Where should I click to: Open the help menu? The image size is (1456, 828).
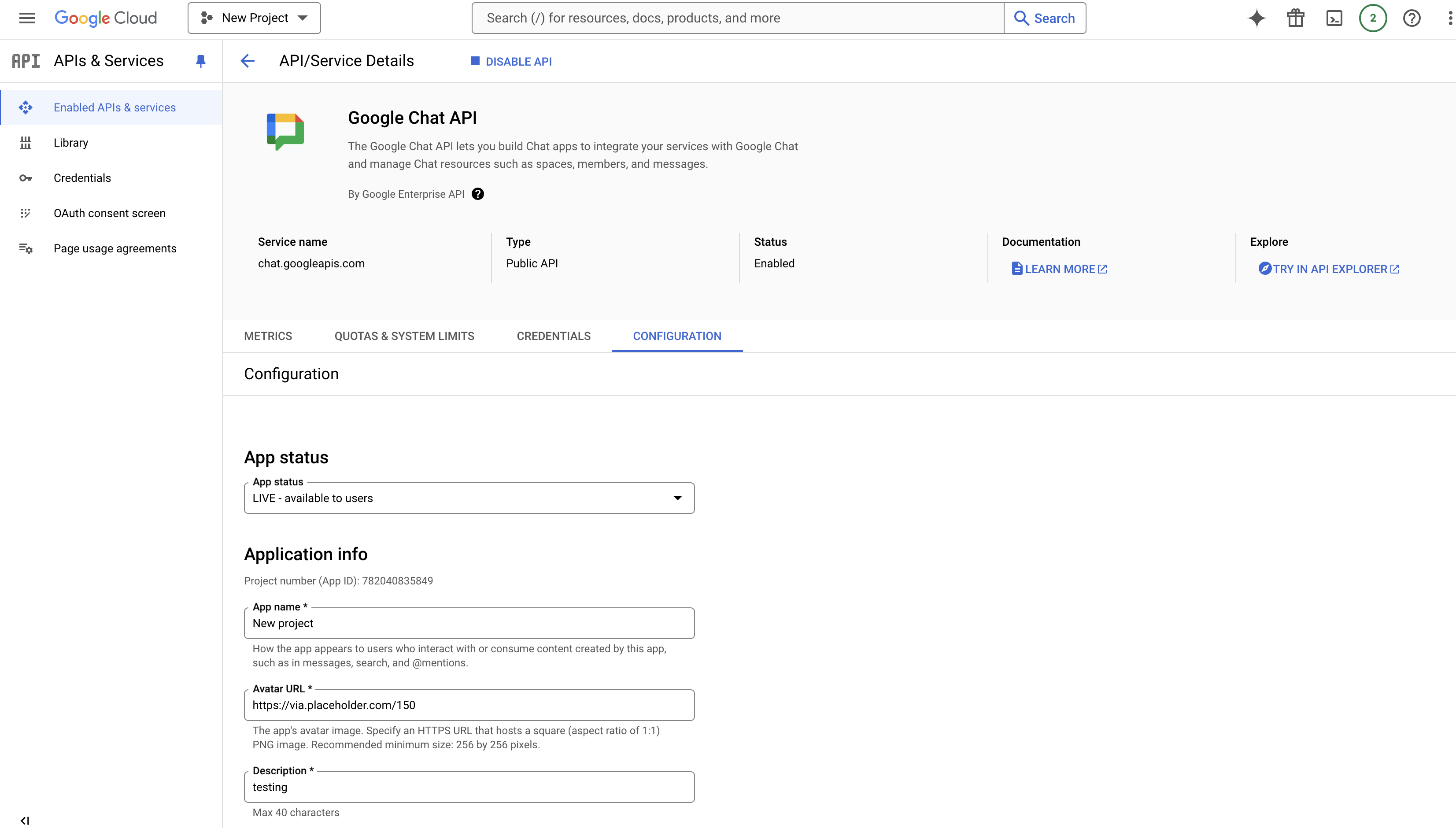1411,18
